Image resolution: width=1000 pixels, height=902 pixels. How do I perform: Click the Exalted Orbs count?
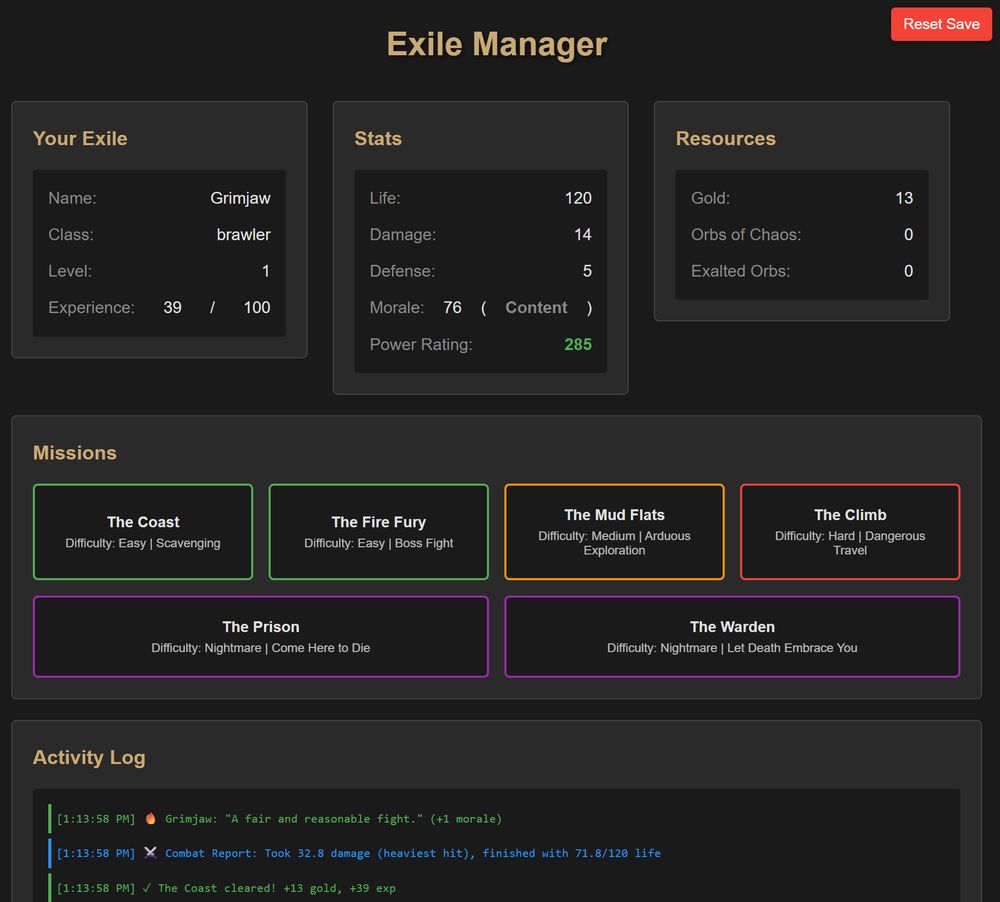click(x=909, y=271)
